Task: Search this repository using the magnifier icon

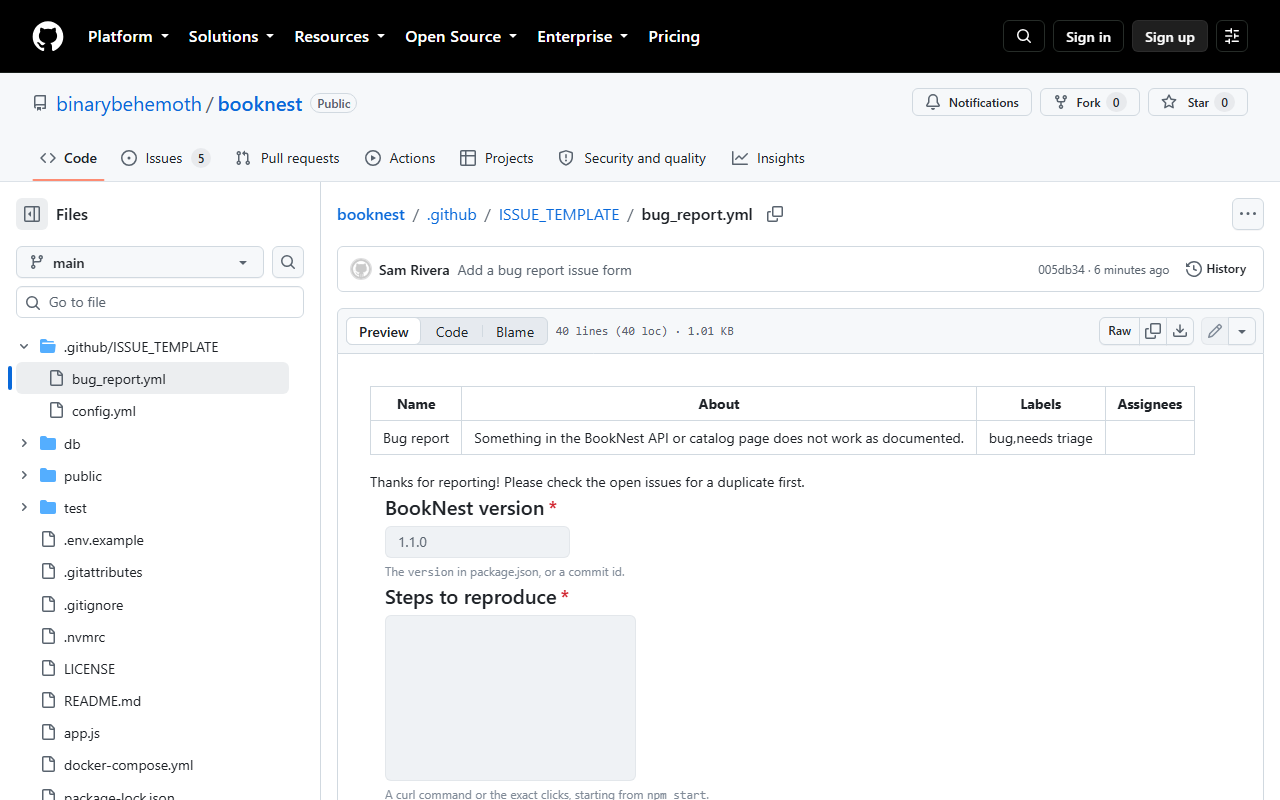Action: tap(288, 262)
